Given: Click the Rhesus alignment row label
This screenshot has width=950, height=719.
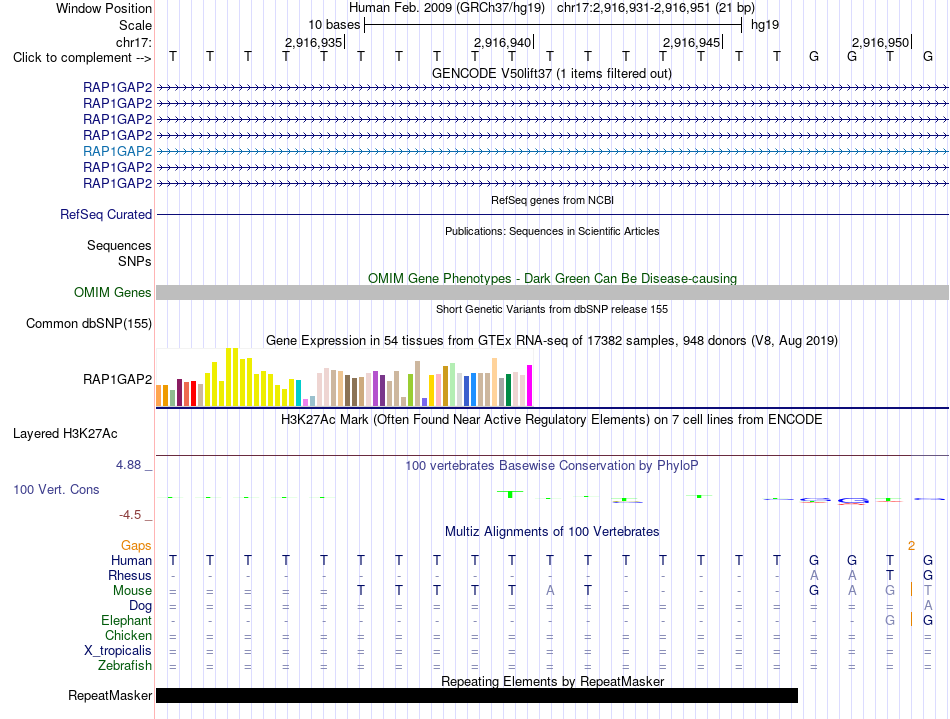Looking at the screenshot, I should point(130,575).
